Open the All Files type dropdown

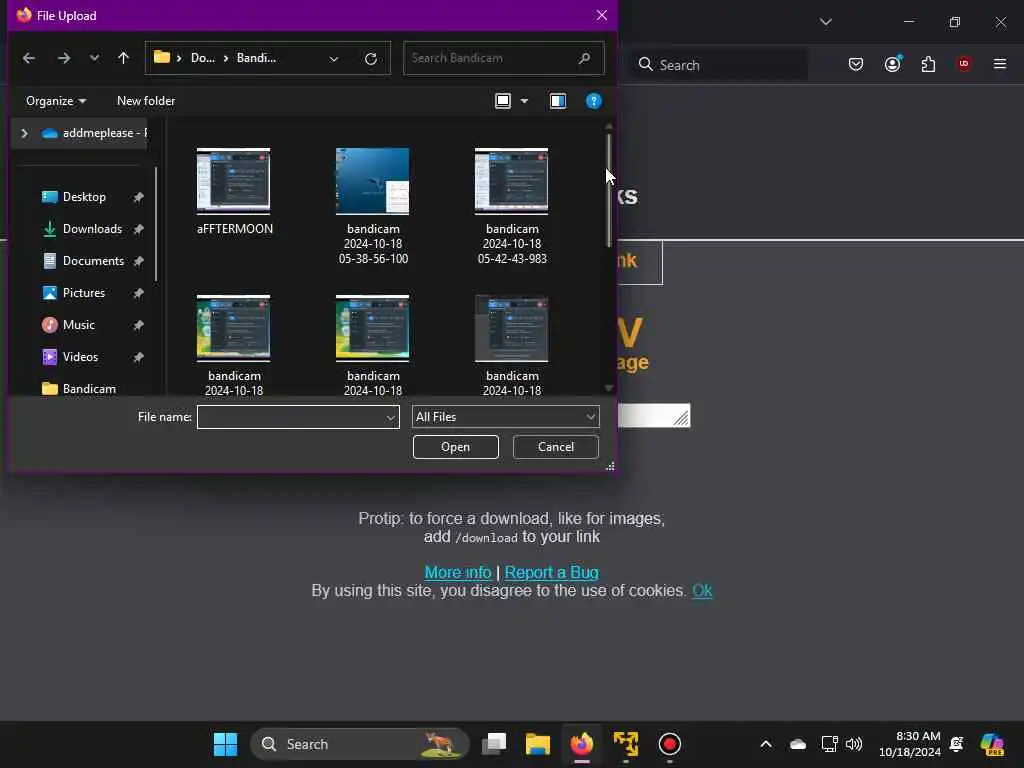pyautogui.click(x=505, y=417)
